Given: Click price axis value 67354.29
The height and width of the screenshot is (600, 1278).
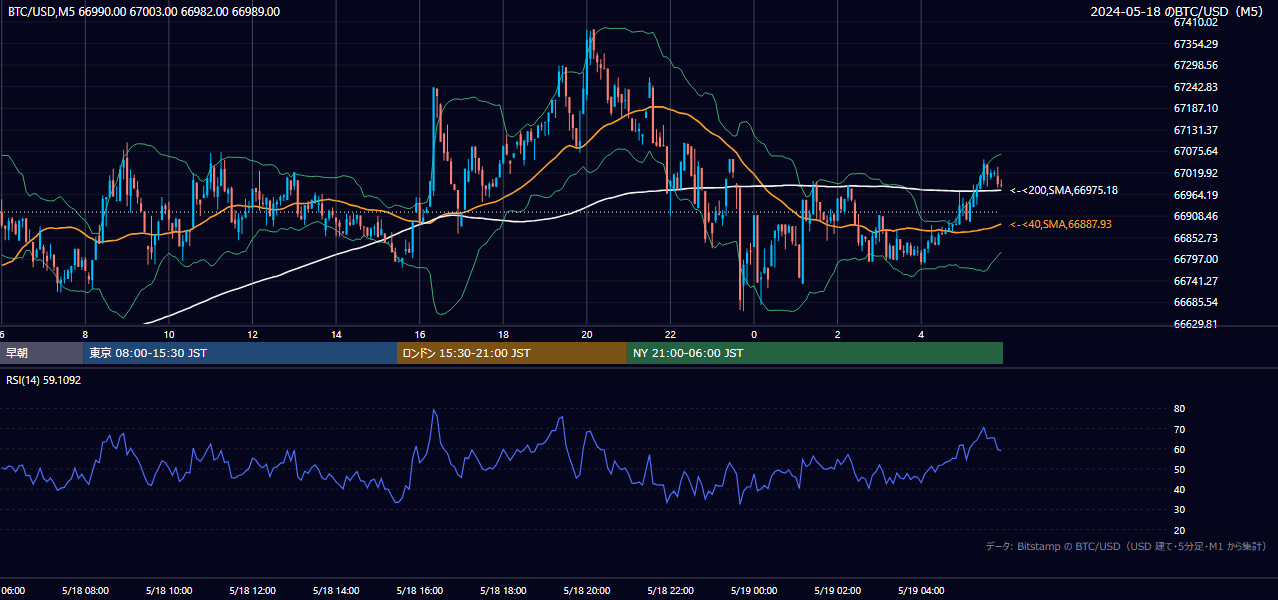Looking at the screenshot, I should coord(1196,44).
